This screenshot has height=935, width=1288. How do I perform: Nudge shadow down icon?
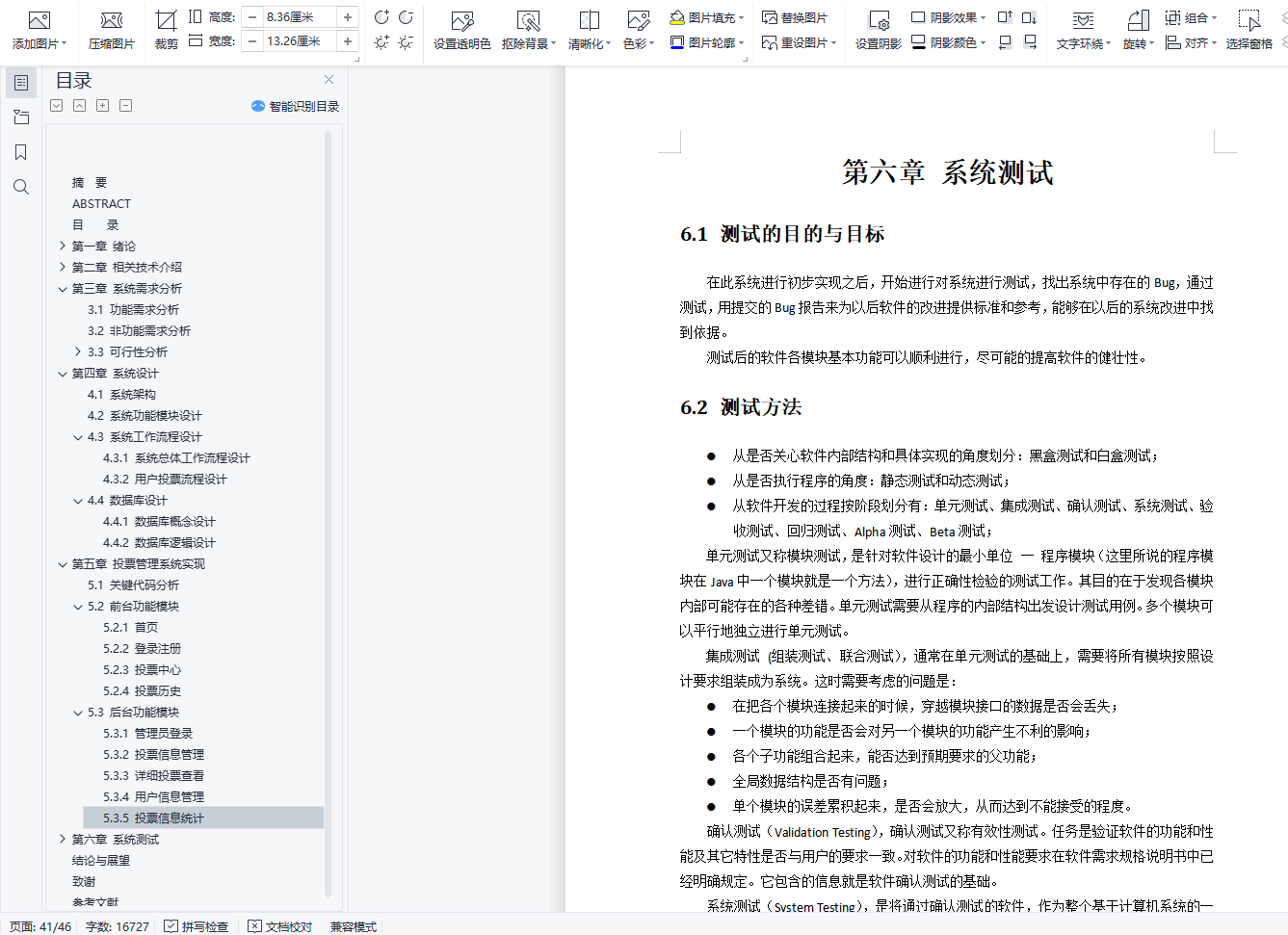point(1030,17)
